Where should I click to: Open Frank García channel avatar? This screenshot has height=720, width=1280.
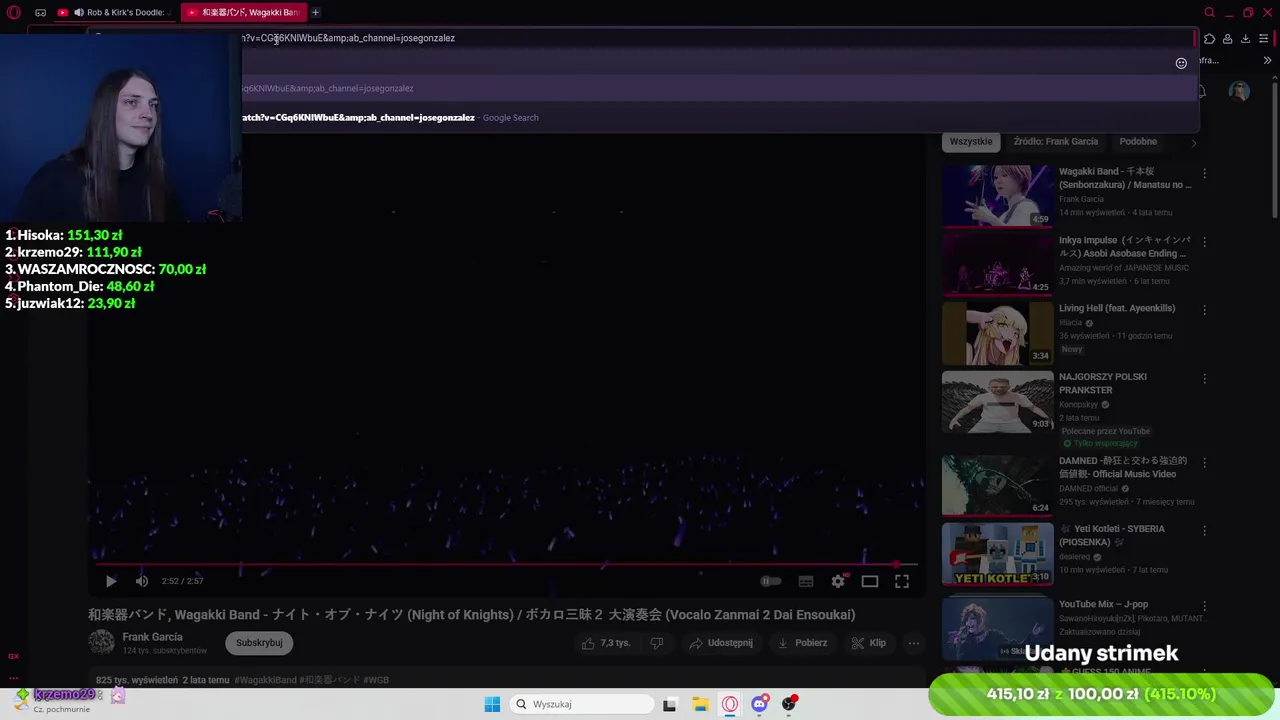coord(101,642)
